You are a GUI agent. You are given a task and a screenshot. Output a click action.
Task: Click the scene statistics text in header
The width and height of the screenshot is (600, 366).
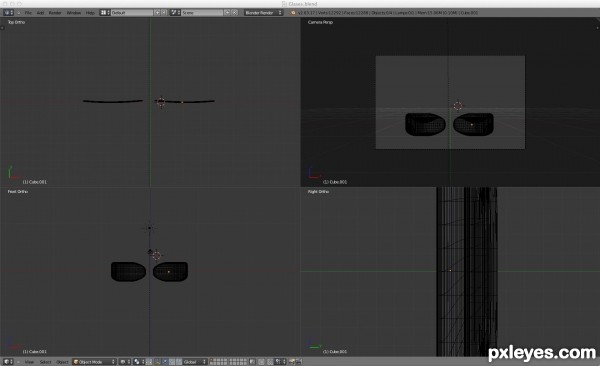pos(388,13)
